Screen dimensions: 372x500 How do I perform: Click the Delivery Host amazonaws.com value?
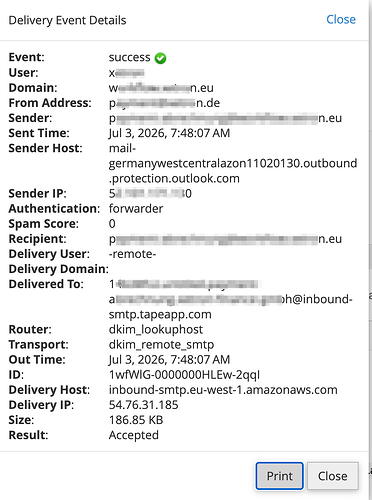point(223,390)
